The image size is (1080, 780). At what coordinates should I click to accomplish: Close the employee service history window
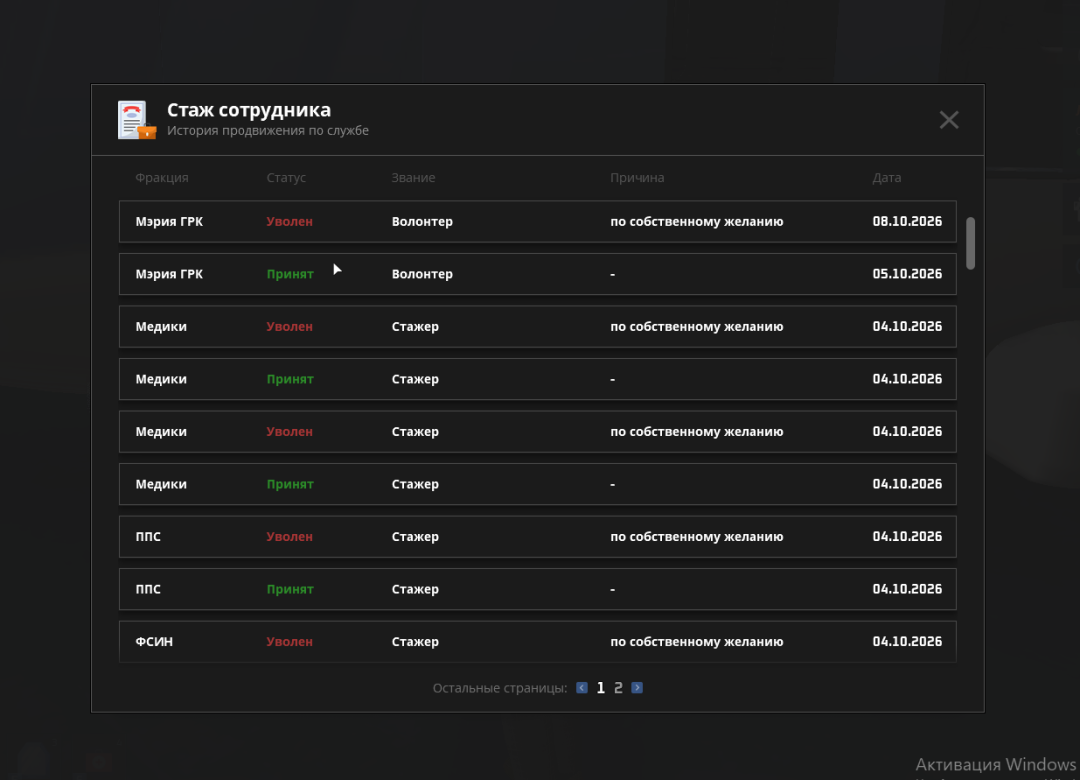(x=948, y=120)
